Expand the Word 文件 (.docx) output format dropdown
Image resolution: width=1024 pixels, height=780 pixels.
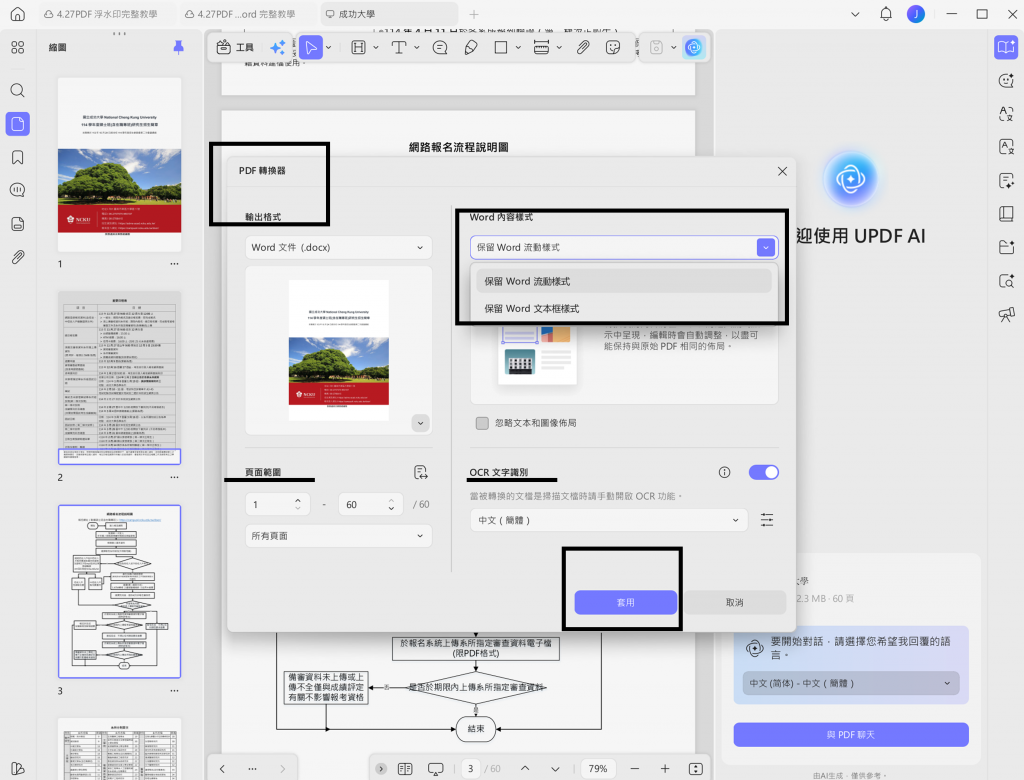coord(338,248)
